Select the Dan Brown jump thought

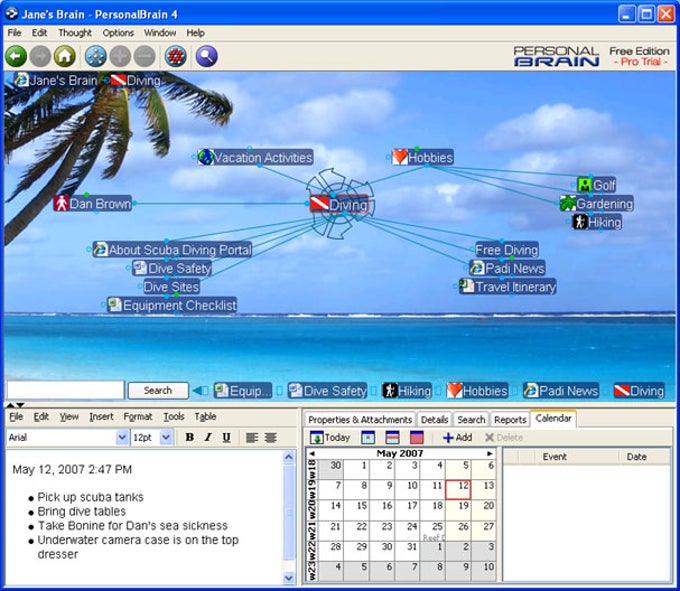click(93, 203)
